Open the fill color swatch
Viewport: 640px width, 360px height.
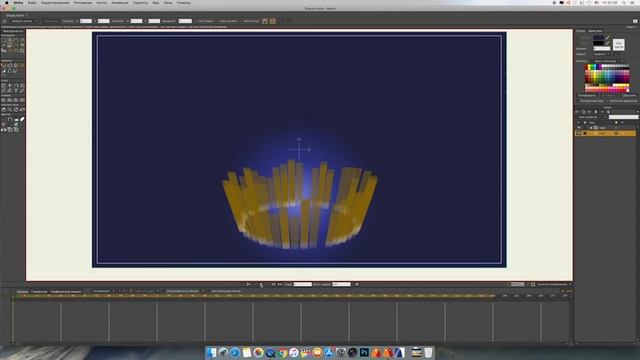pos(598,37)
